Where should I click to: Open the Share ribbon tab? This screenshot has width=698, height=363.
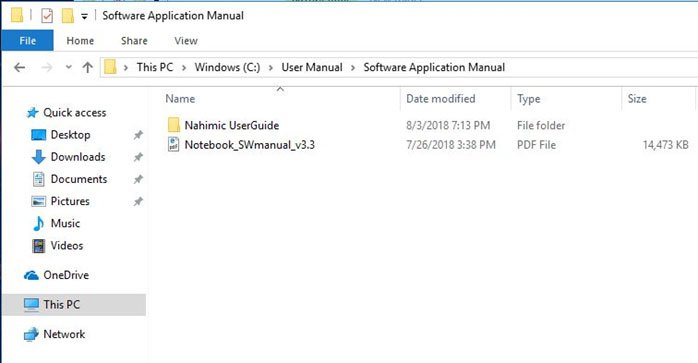[134, 41]
